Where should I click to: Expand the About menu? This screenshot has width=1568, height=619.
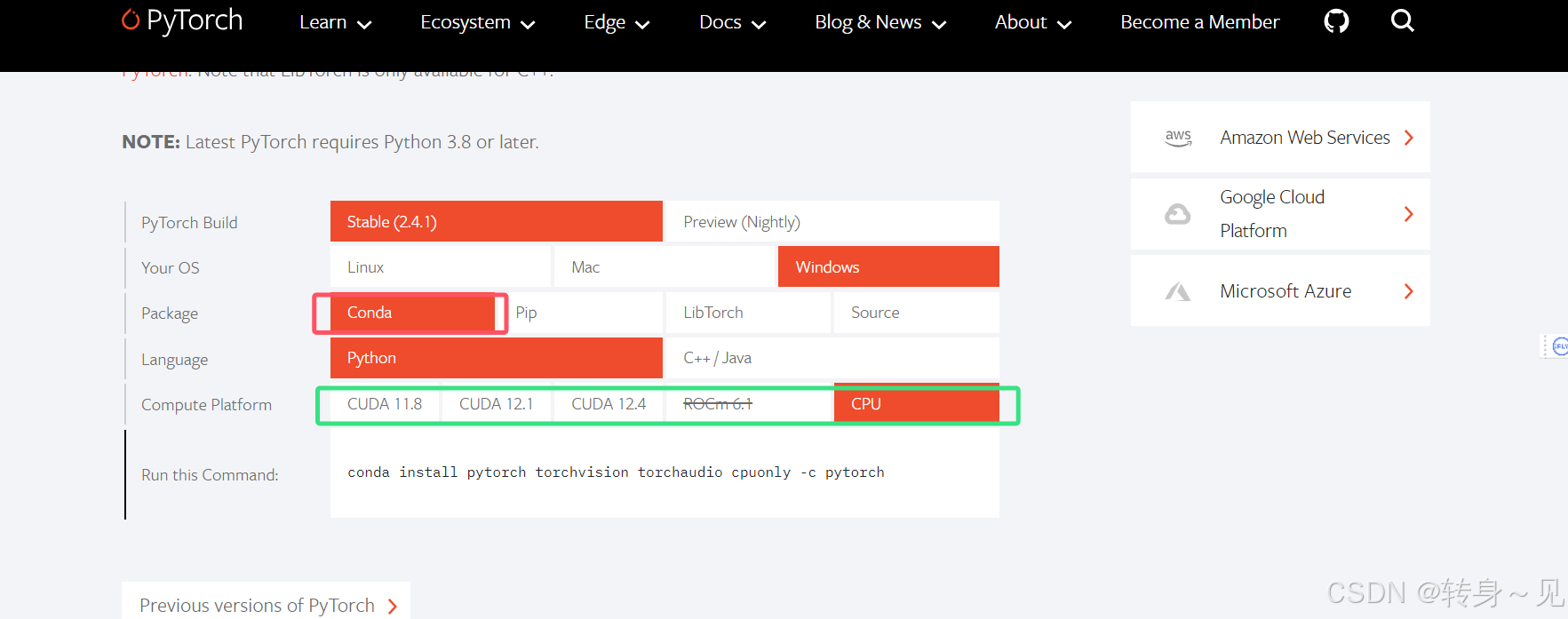tap(1033, 22)
